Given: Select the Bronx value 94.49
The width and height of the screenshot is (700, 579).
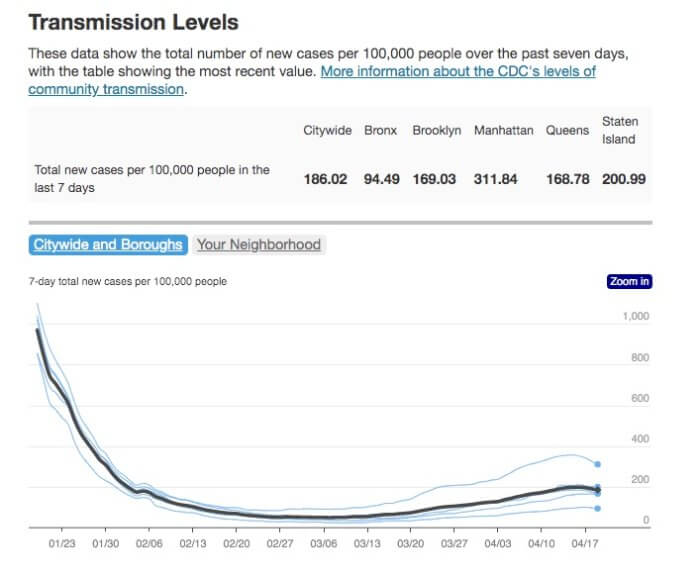Looking at the screenshot, I should (381, 179).
